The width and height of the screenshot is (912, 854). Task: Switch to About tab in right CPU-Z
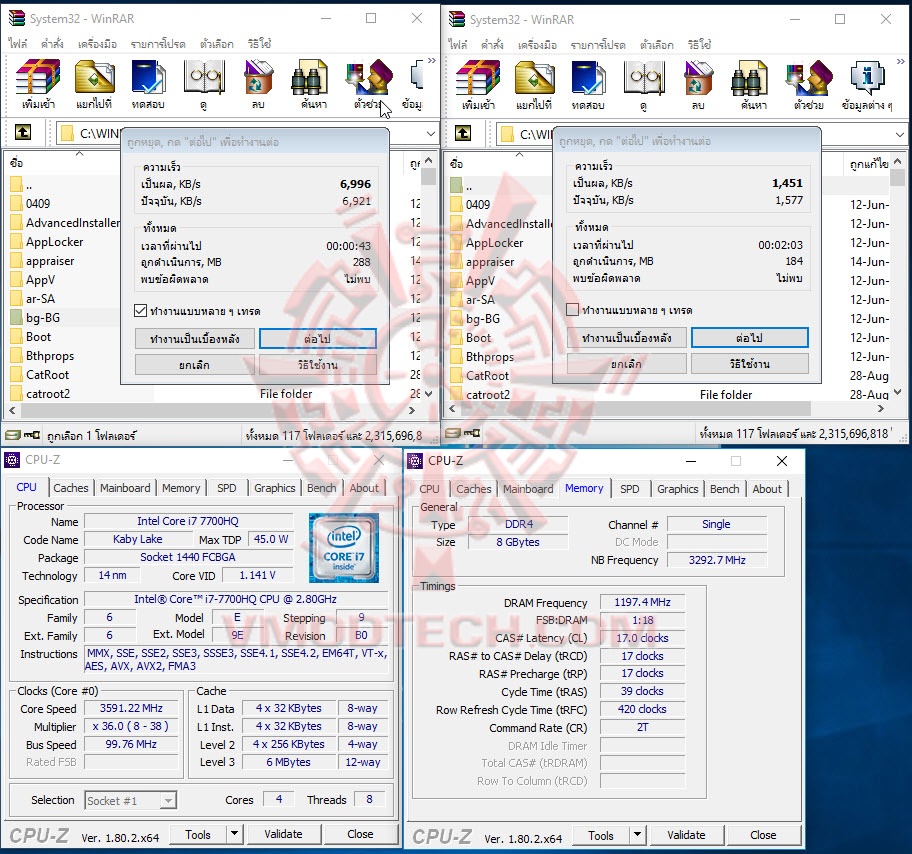[767, 489]
